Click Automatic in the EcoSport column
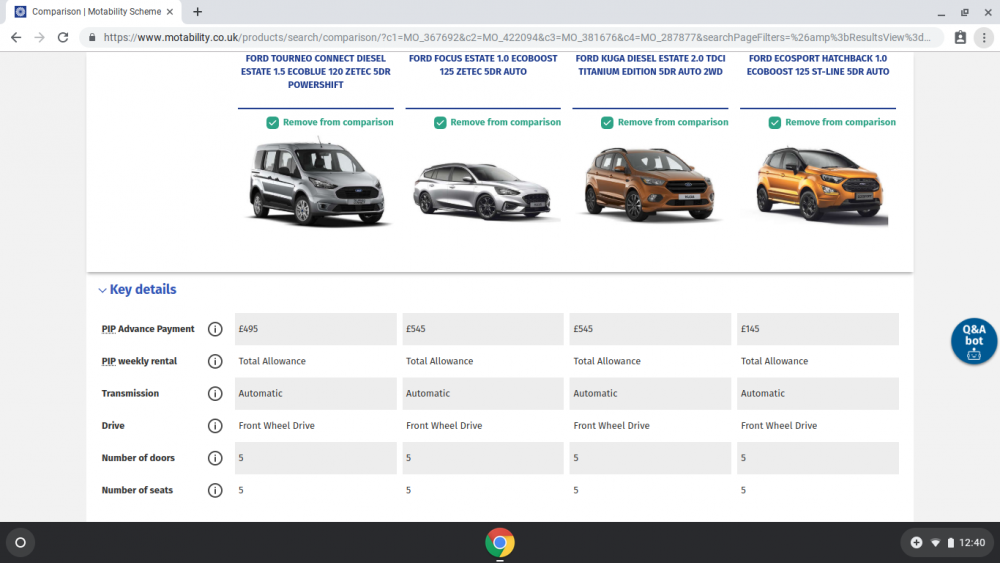This screenshot has height=563, width=1000. (x=763, y=393)
